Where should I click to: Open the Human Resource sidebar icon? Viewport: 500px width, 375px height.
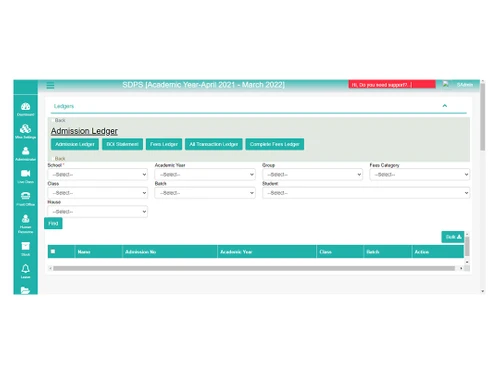pos(25,223)
